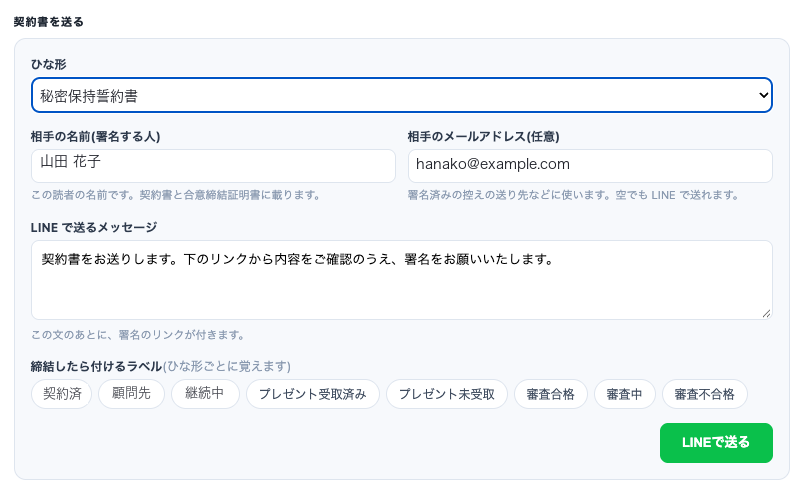Click the green LINEで送る button
This screenshot has width=806, height=493.
tap(716, 443)
